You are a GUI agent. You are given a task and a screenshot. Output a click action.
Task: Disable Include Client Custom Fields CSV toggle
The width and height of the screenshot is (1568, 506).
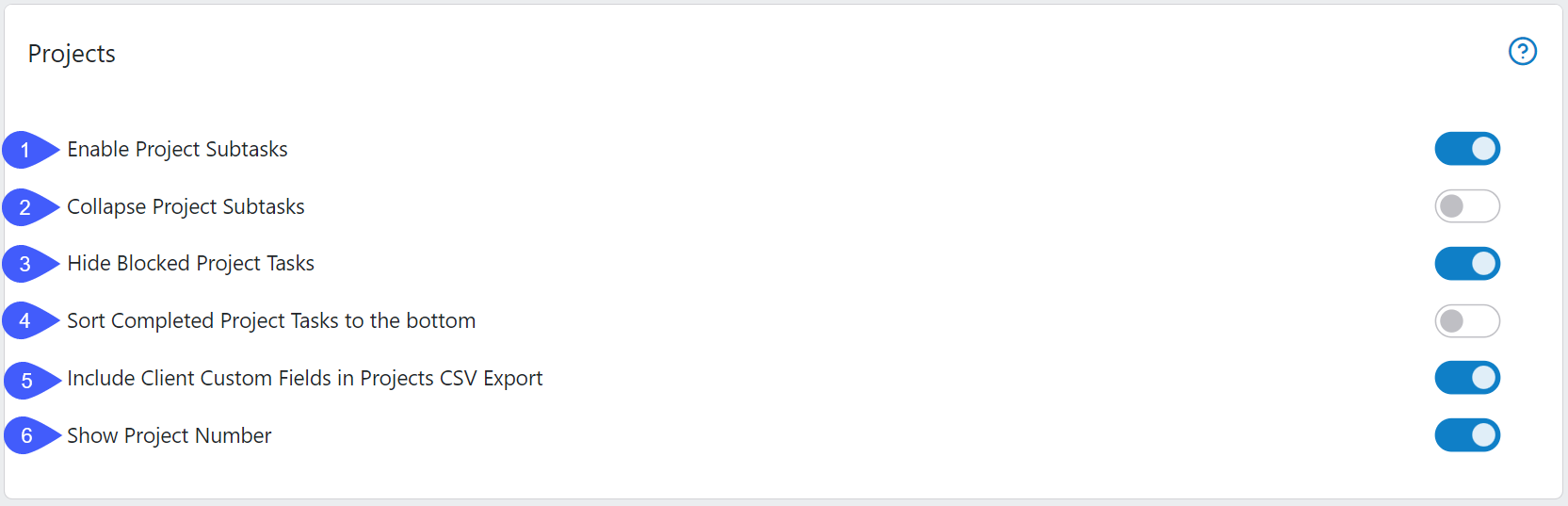pos(1467,378)
